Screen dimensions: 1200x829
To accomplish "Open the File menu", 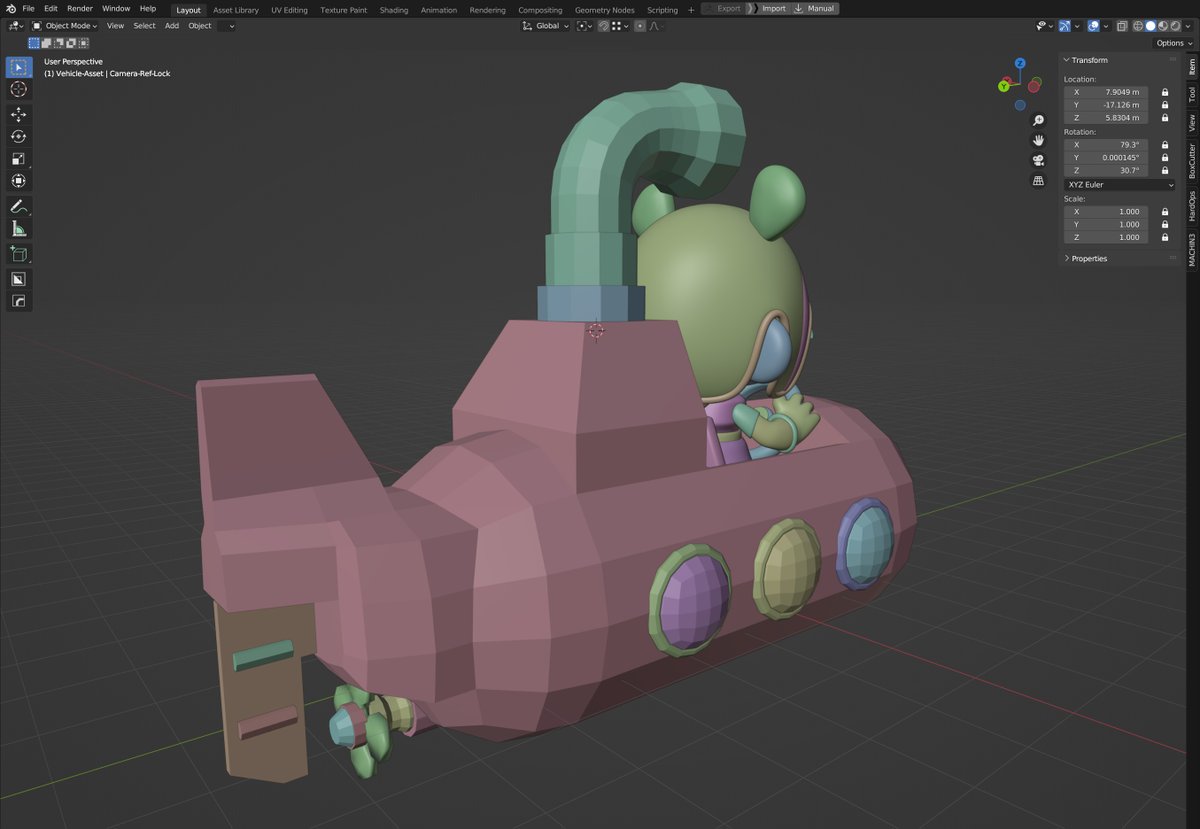I will click(x=29, y=9).
